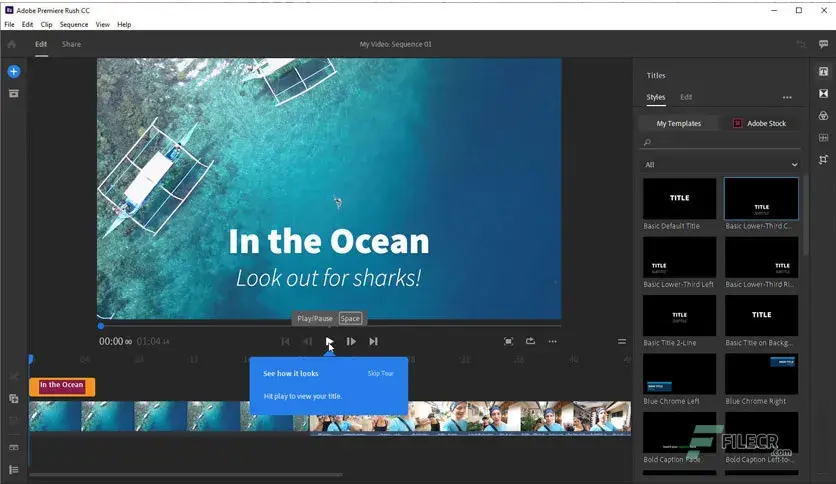The height and width of the screenshot is (484, 836).
Task: Jump to the next edit point
Action: click(x=373, y=341)
